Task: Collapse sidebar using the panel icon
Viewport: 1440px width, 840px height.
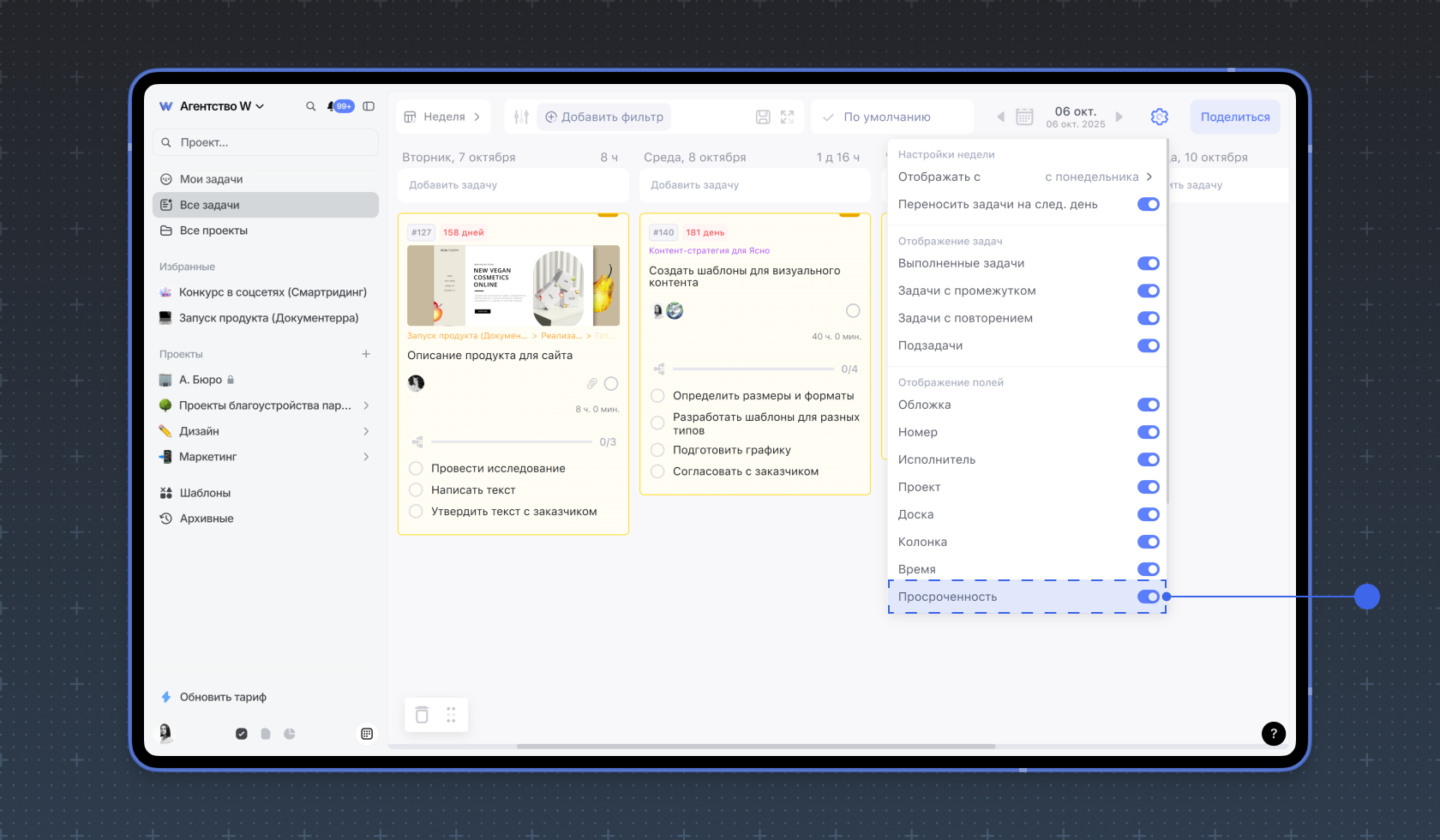Action: click(369, 106)
